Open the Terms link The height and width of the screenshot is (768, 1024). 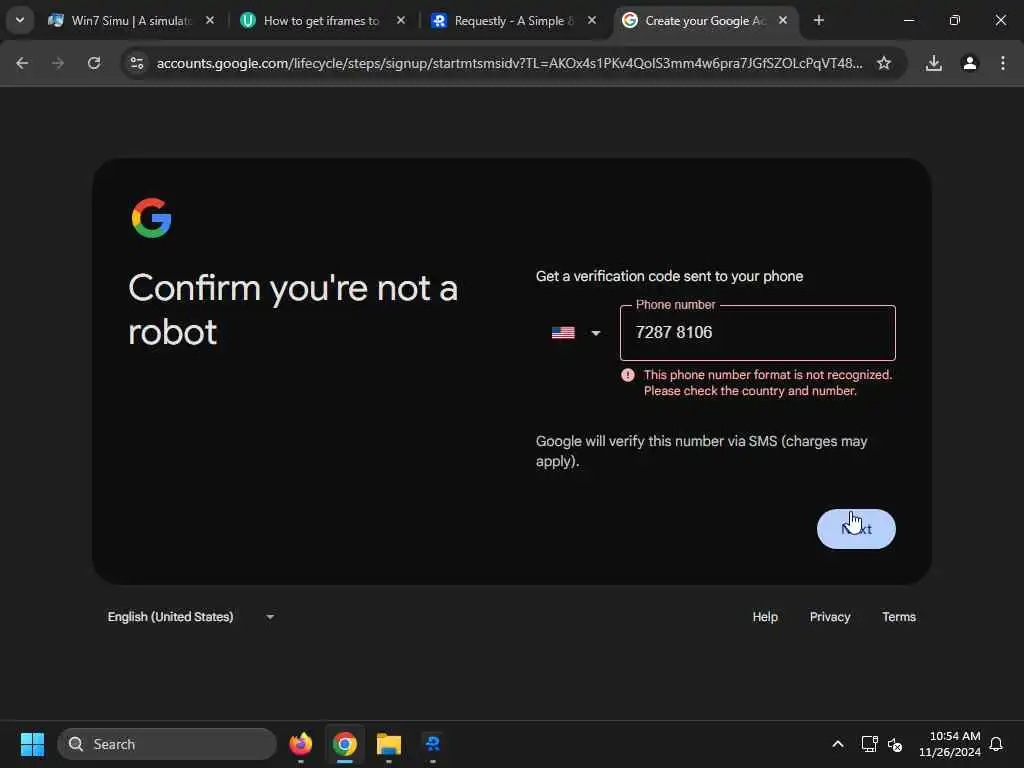(899, 616)
